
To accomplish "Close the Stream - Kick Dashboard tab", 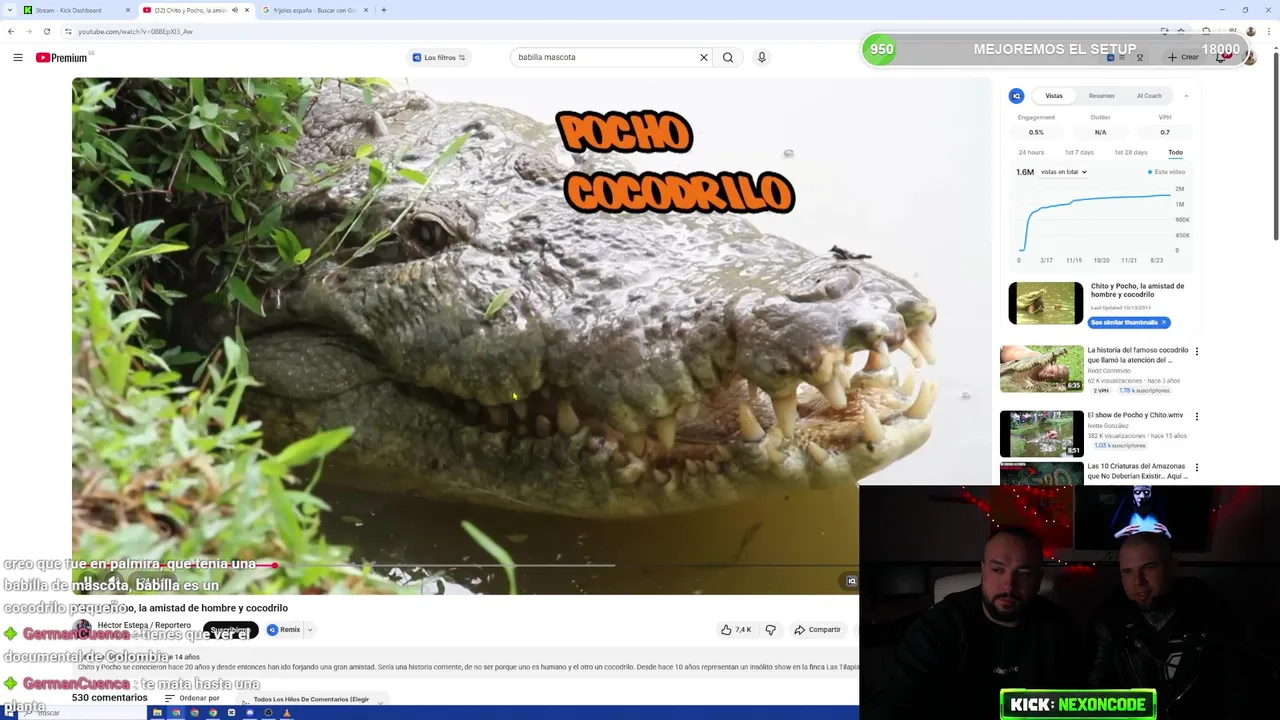I will [128, 10].
